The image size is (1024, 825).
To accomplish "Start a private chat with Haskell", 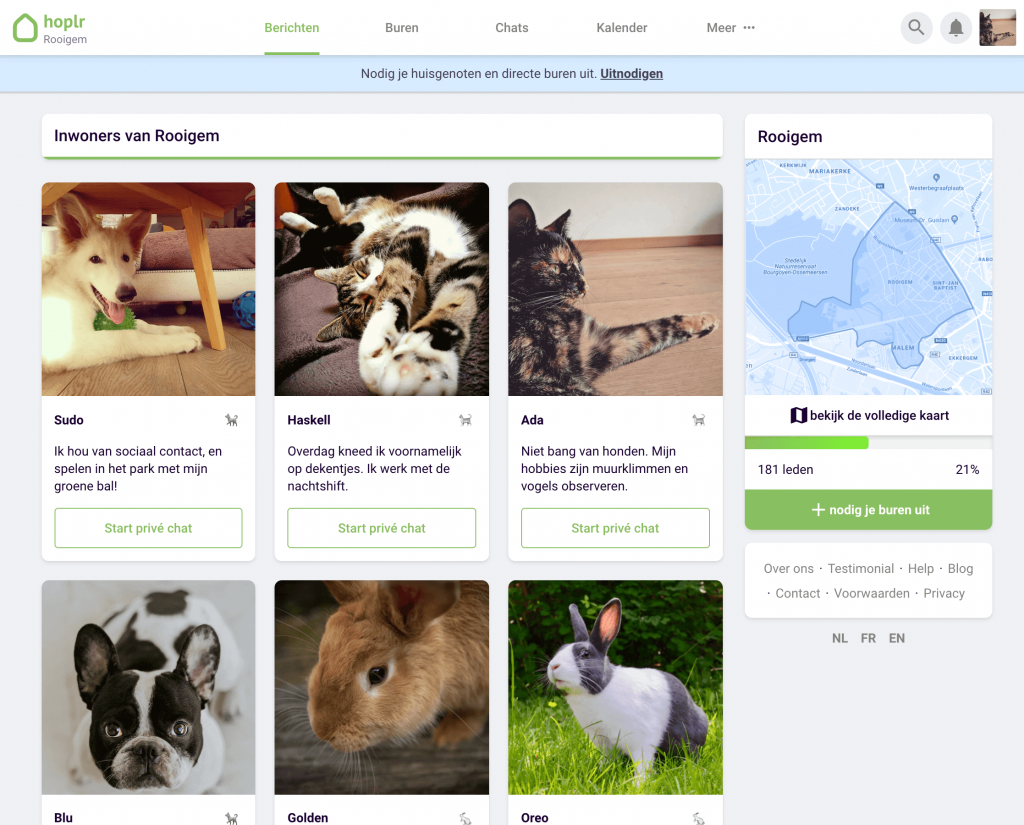I will (381, 528).
